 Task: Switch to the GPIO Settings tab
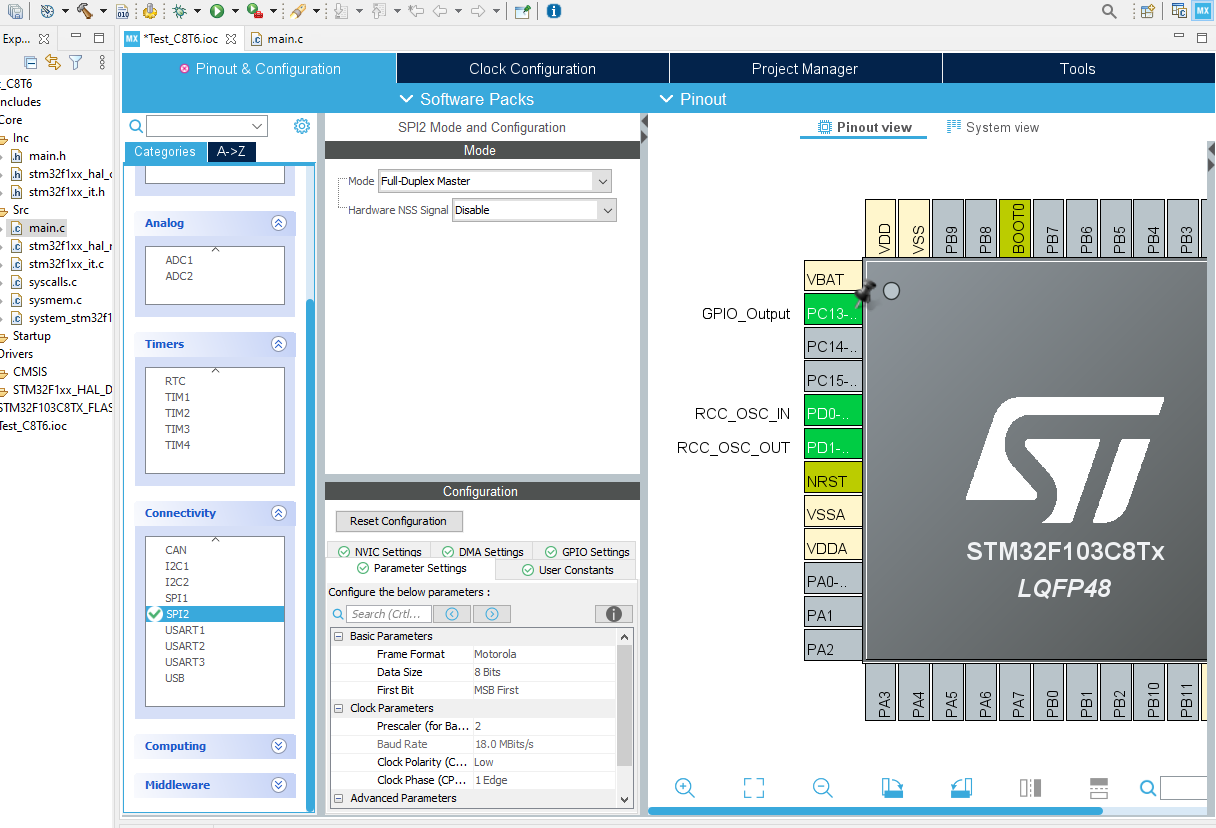585,552
